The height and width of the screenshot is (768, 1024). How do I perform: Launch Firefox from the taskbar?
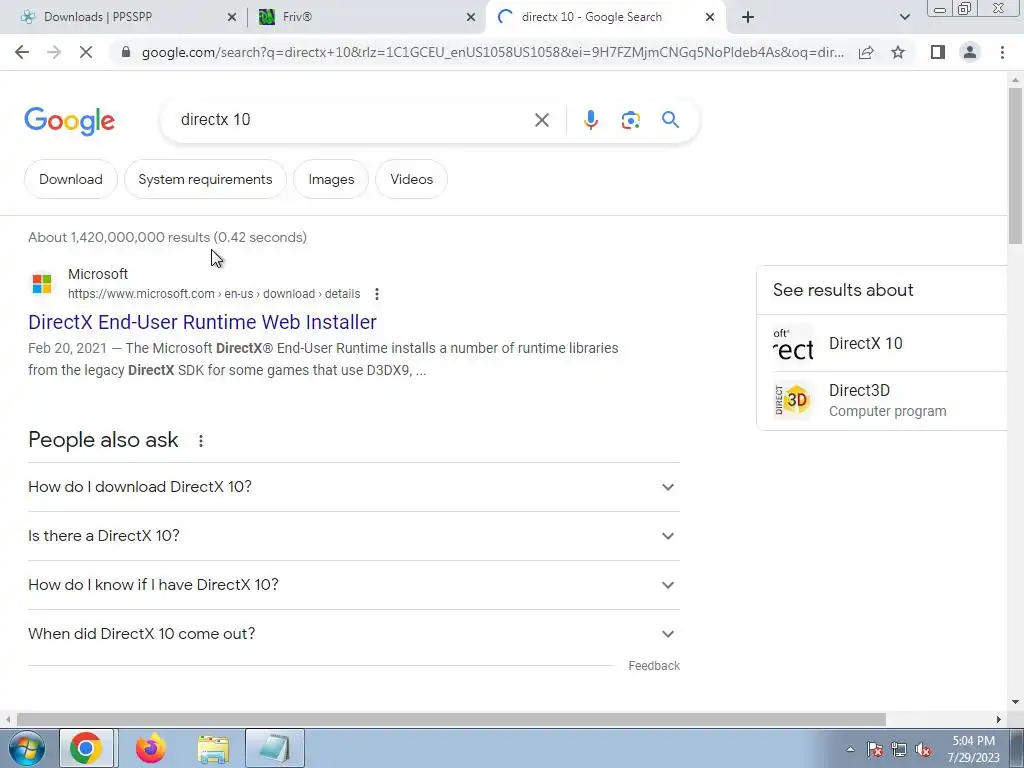pos(150,748)
